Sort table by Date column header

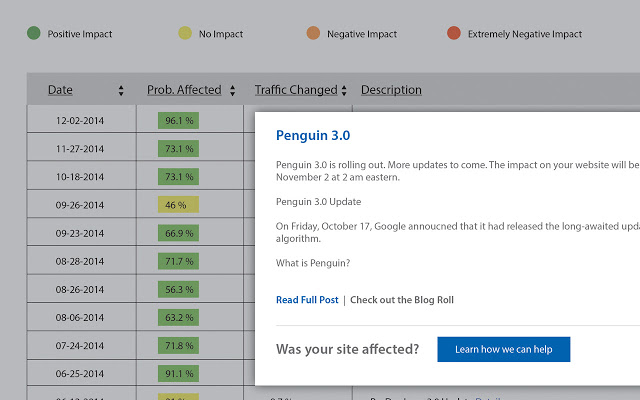point(60,90)
